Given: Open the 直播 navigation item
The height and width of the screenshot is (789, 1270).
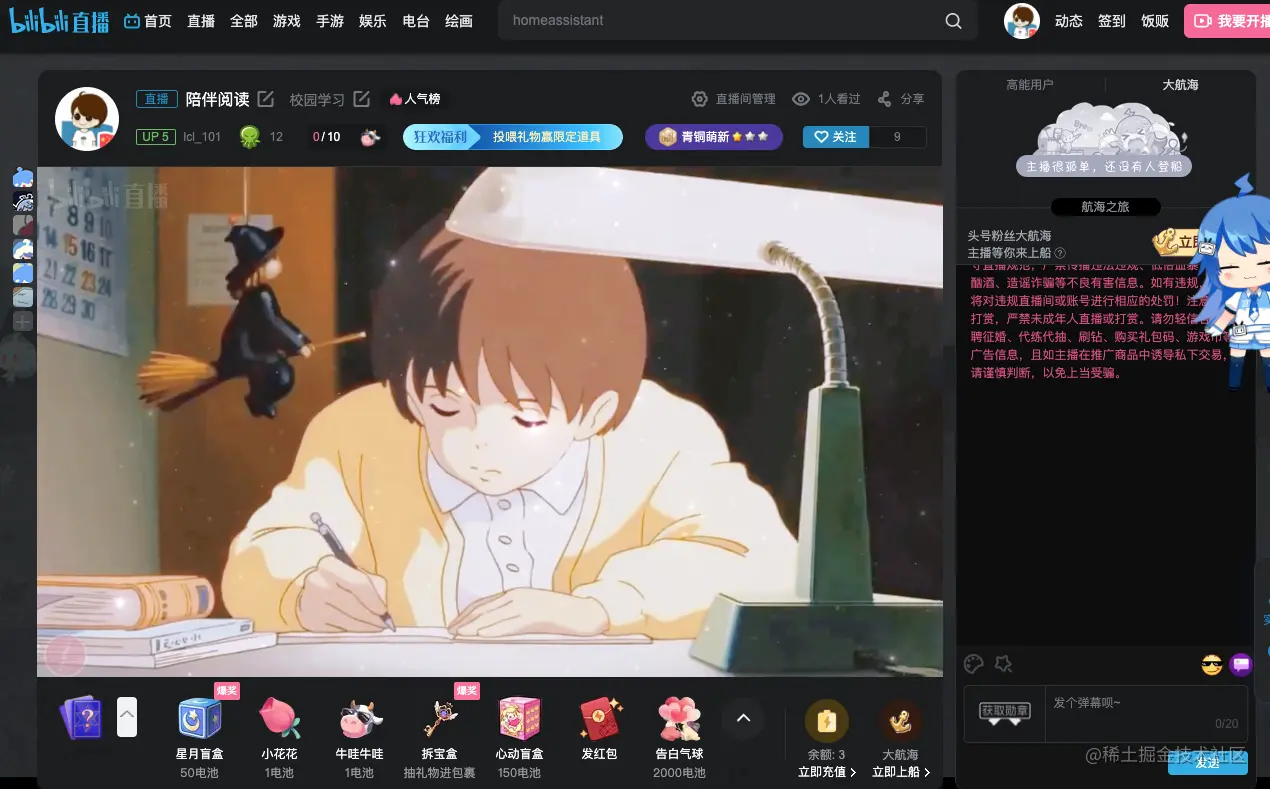Looking at the screenshot, I should click(x=201, y=20).
